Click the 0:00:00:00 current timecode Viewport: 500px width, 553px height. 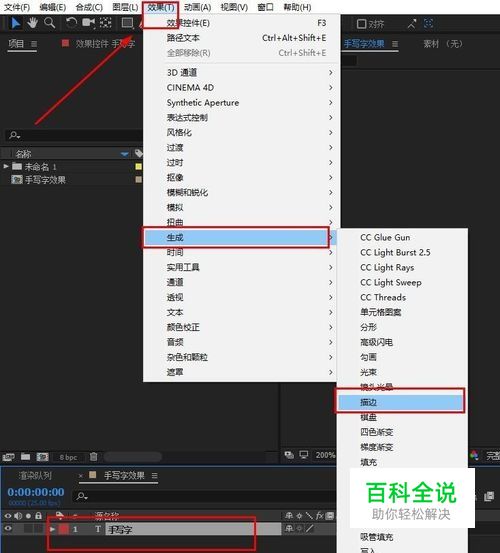(x=36, y=492)
